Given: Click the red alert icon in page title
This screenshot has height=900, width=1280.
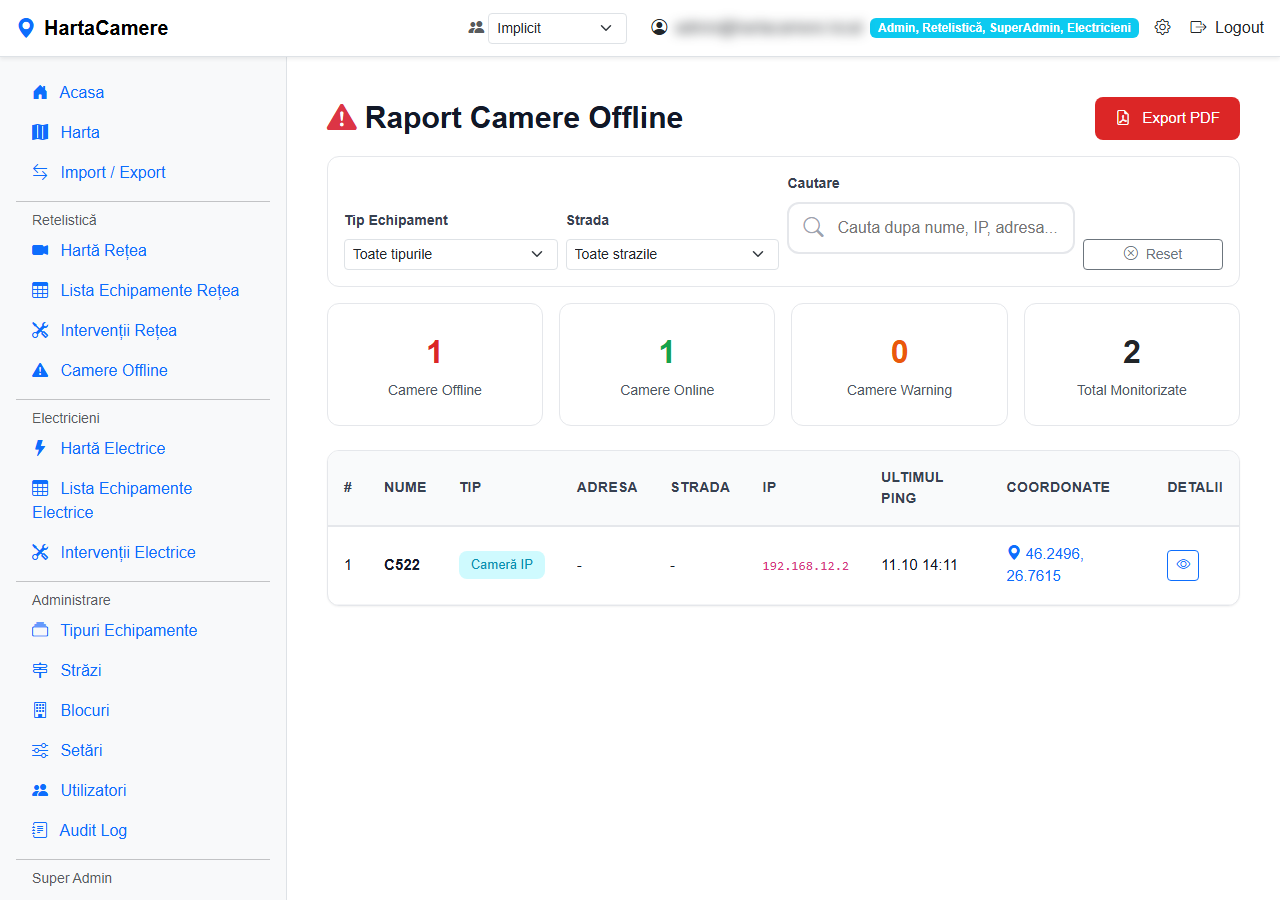Looking at the screenshot, I should (x=342, y=118).
